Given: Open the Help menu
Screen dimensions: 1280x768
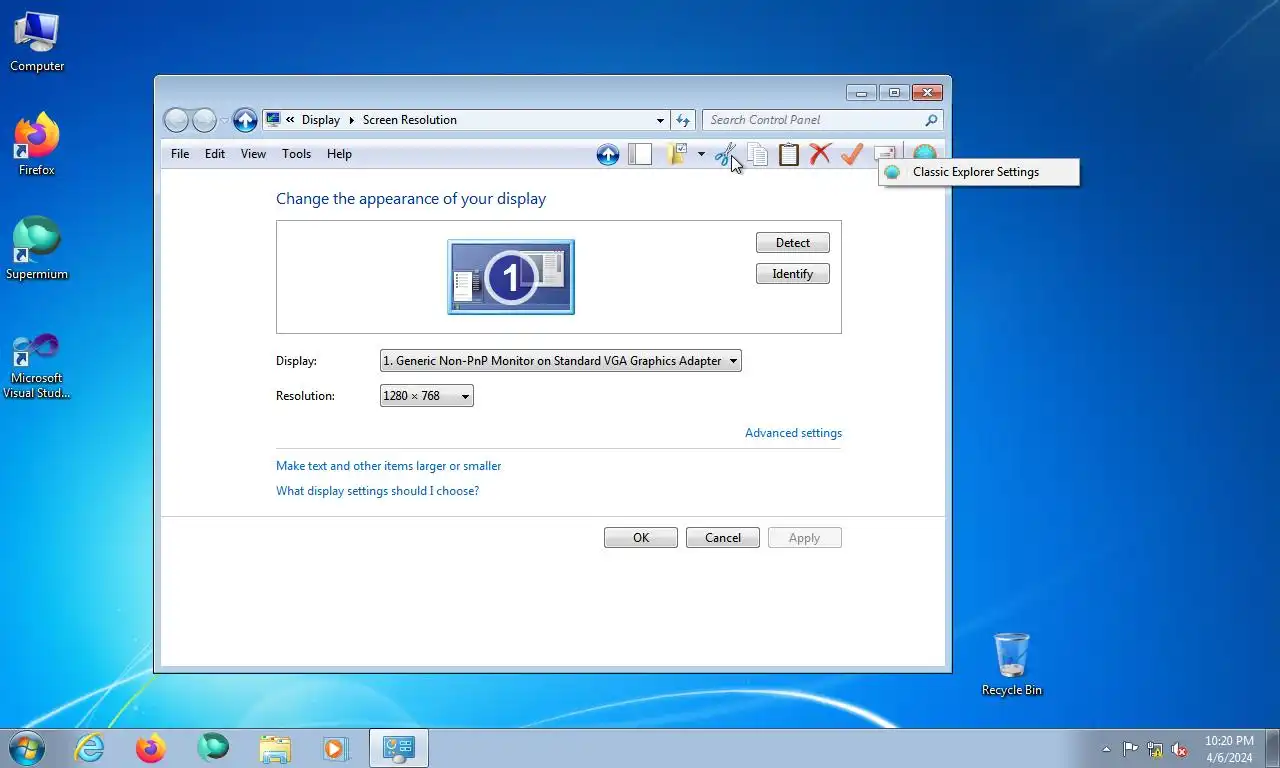Looking at the screenshot, I should 339,154.
